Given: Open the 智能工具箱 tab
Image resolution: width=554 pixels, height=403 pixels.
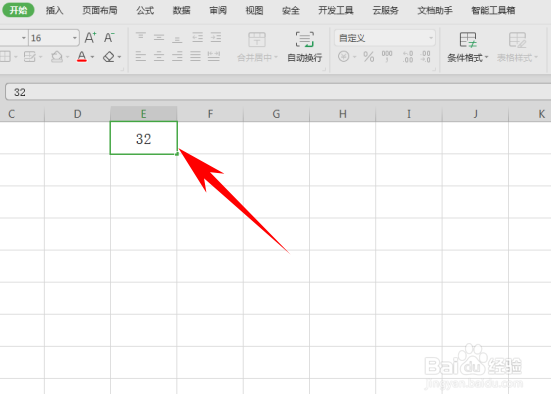Looking at the screenshot, I should point(493,10).
